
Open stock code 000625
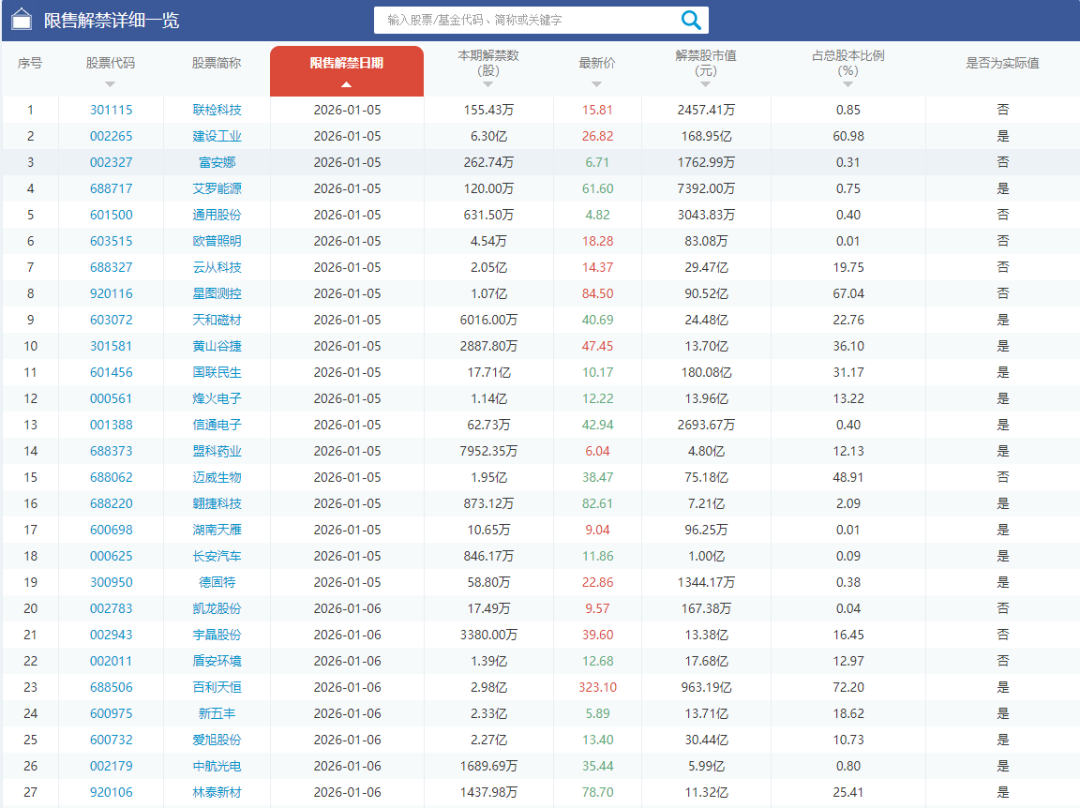tap(111, 556)
